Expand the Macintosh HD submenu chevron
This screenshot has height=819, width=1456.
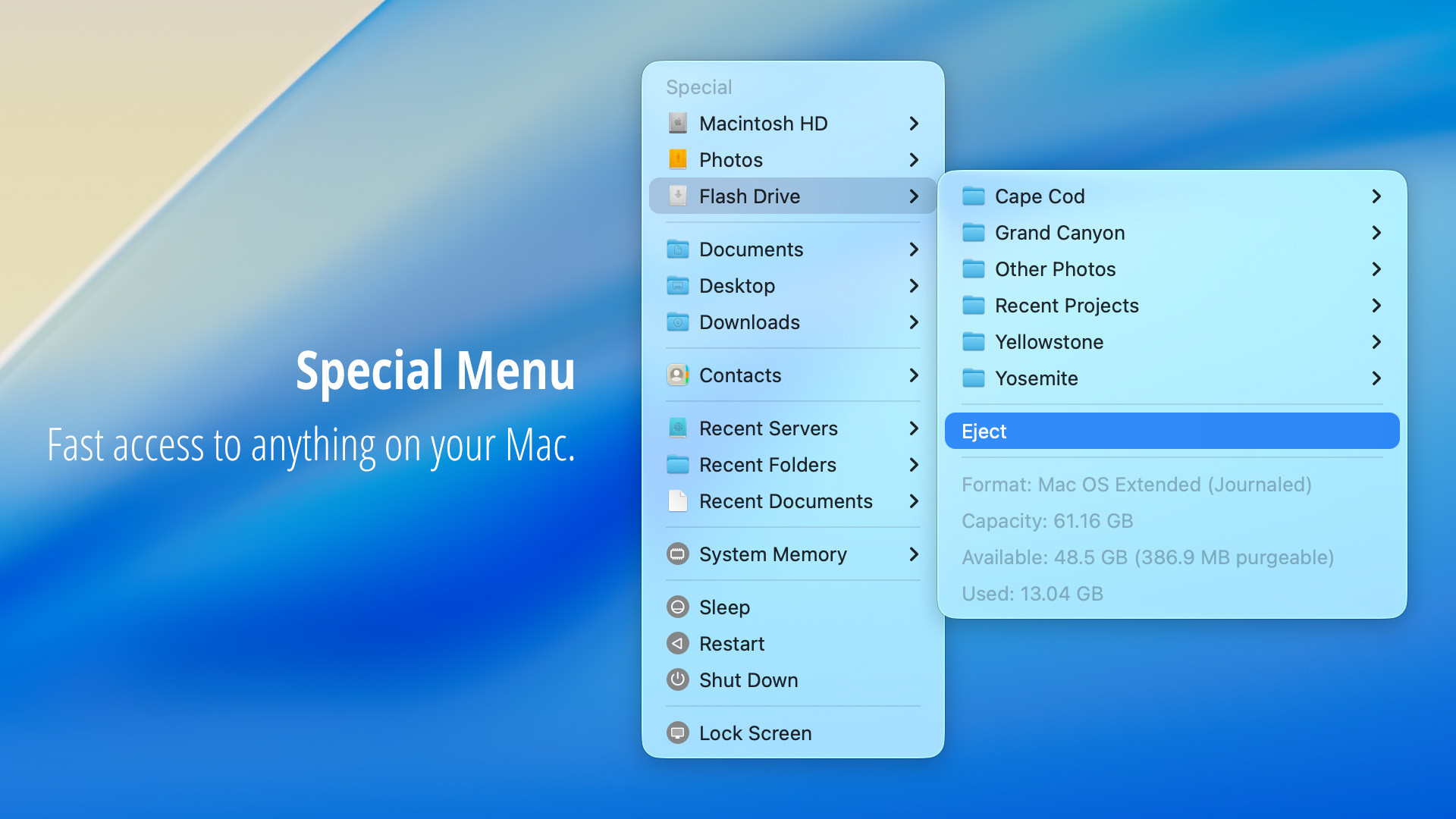[x=914, y=123]
